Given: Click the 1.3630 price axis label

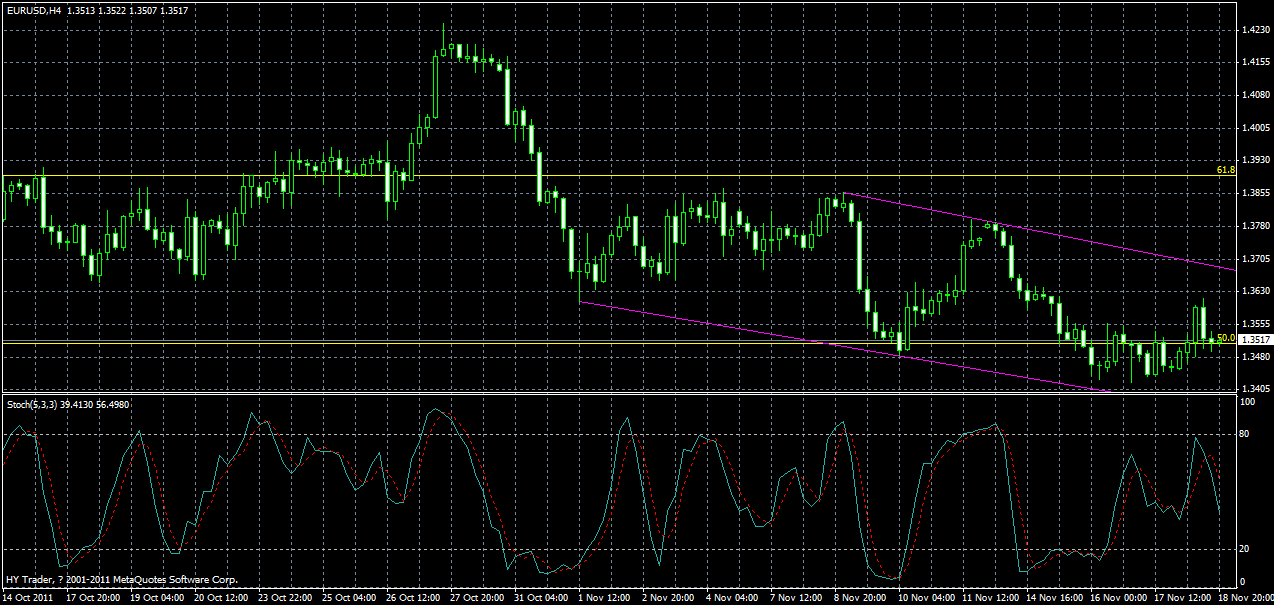Looking at the screenshot, I should click(x=1257, y=292).
